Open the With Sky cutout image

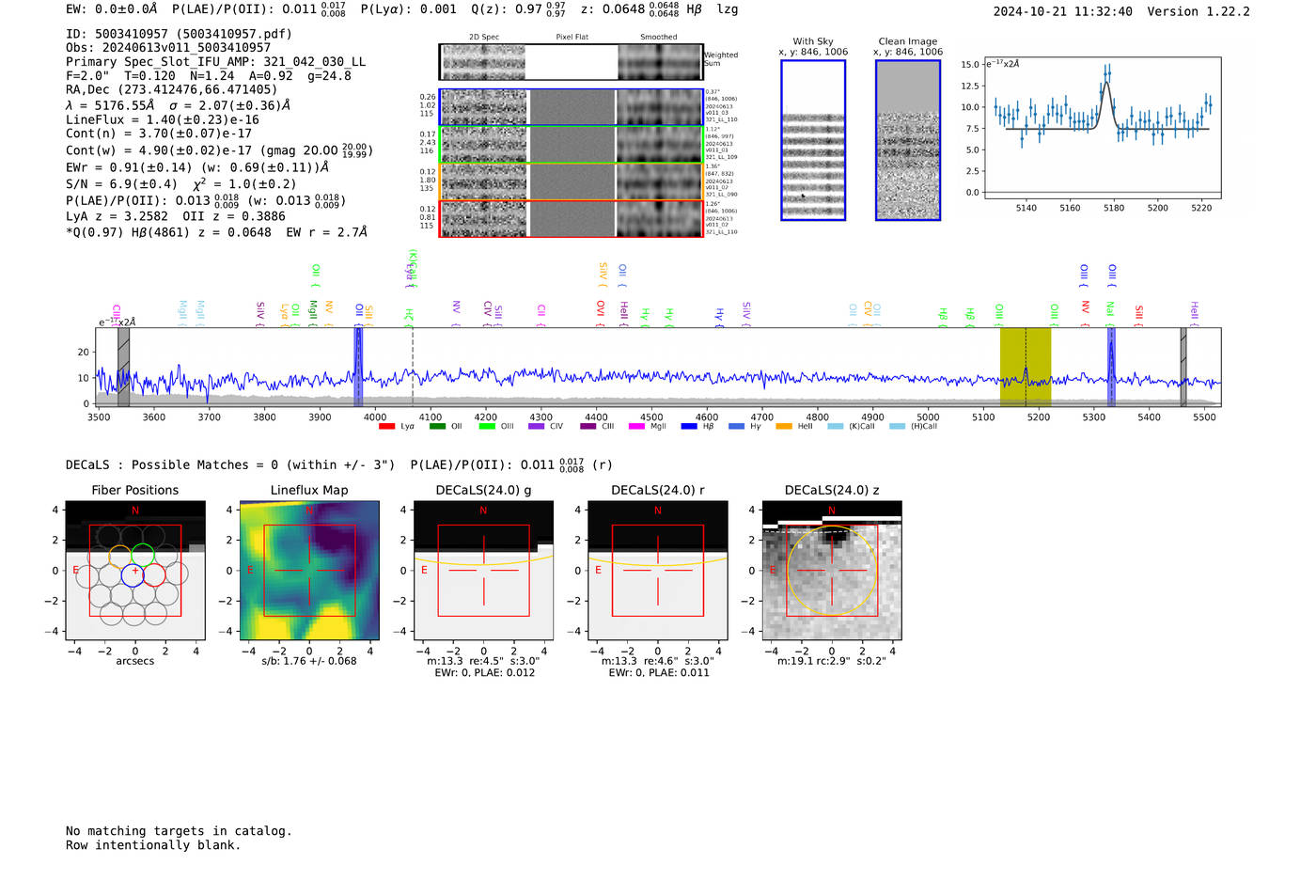click(x=813, y=140)
